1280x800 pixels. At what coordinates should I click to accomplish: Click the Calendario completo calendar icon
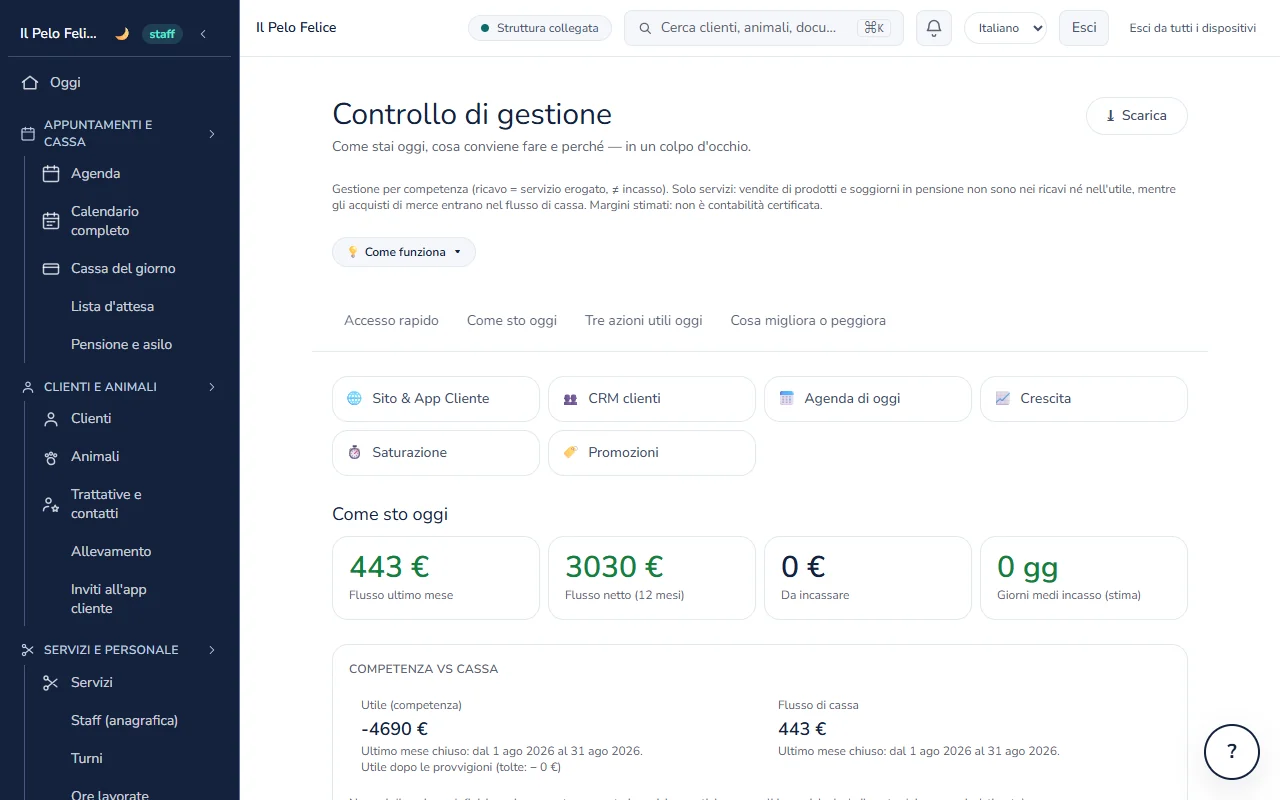click(x=51, y=221)
